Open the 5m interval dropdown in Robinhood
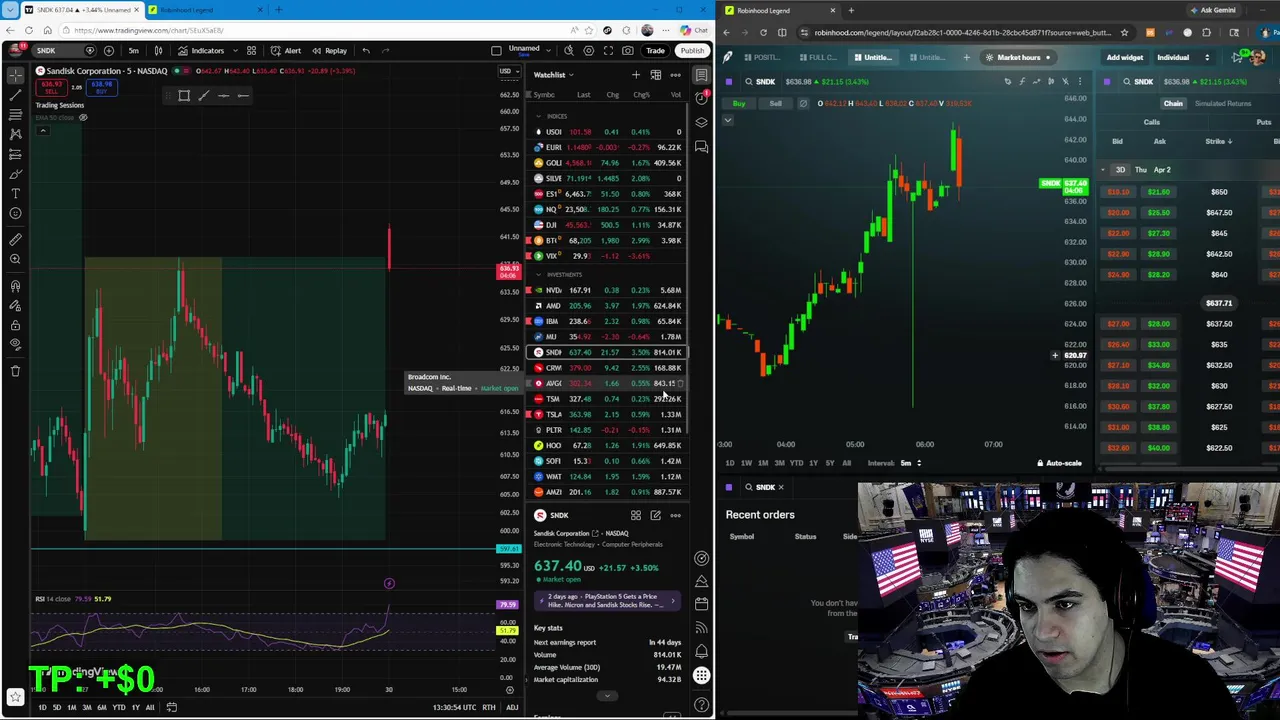 909,463
